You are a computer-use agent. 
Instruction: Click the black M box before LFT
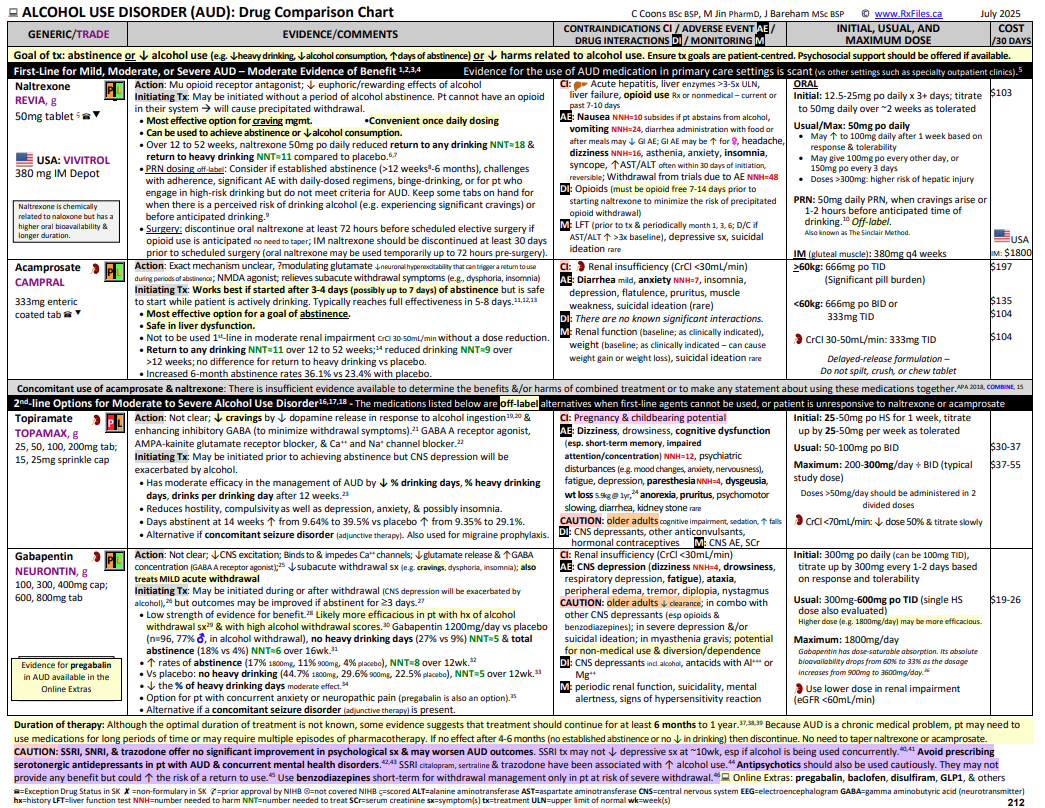[x=565, y=225]
